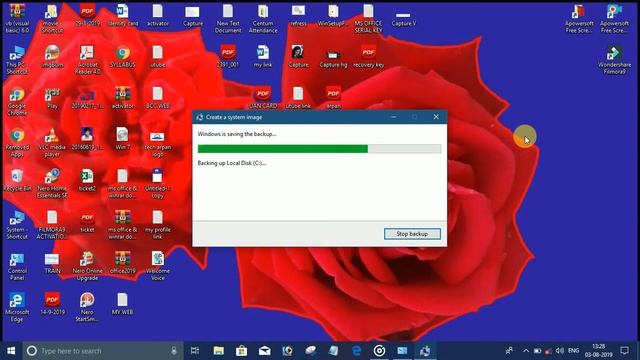
Task: Select the Welcome Voice desktop icon
Action: [x=158, y=266]
